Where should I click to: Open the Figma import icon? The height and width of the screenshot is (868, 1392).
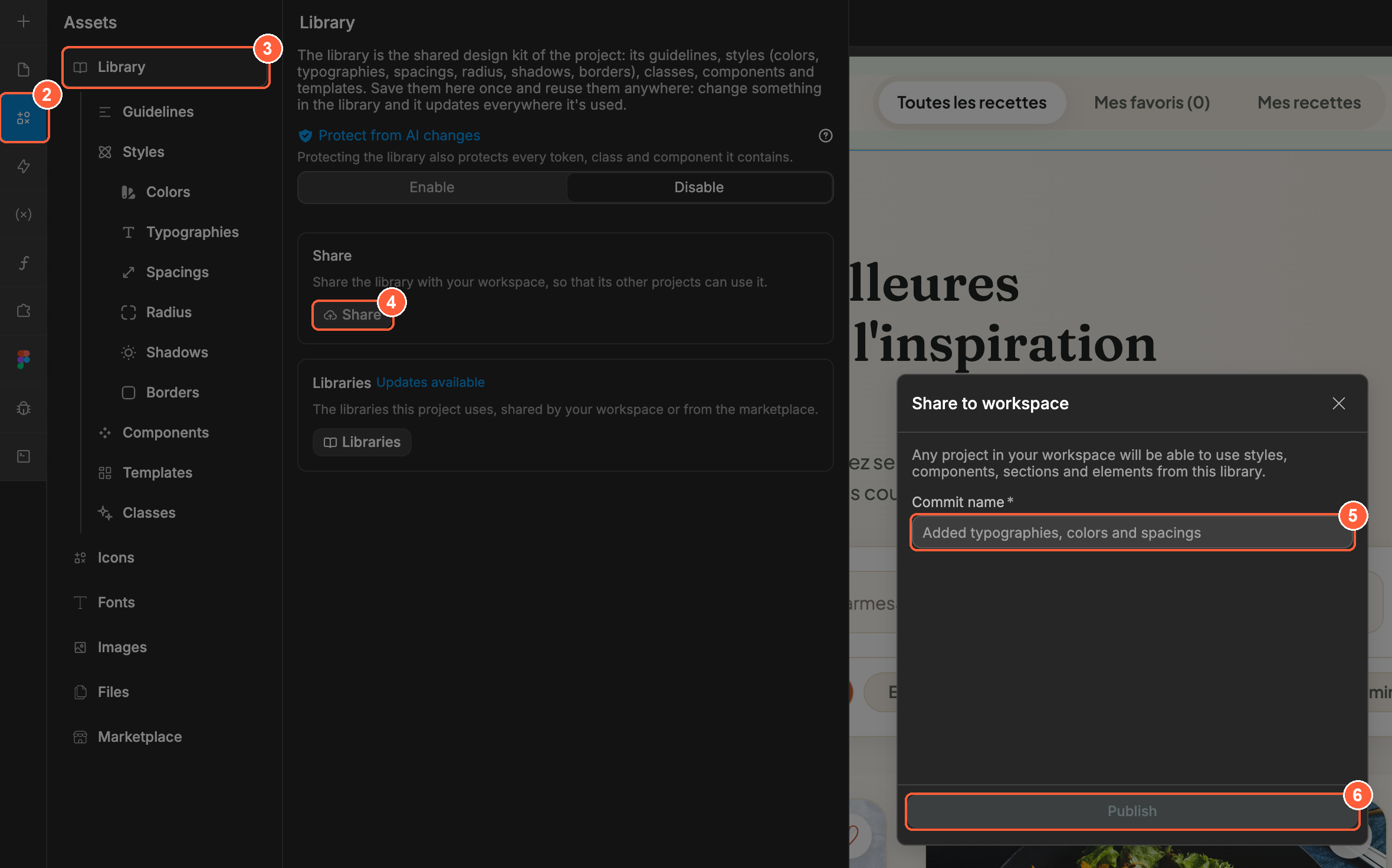pos(24,359)
